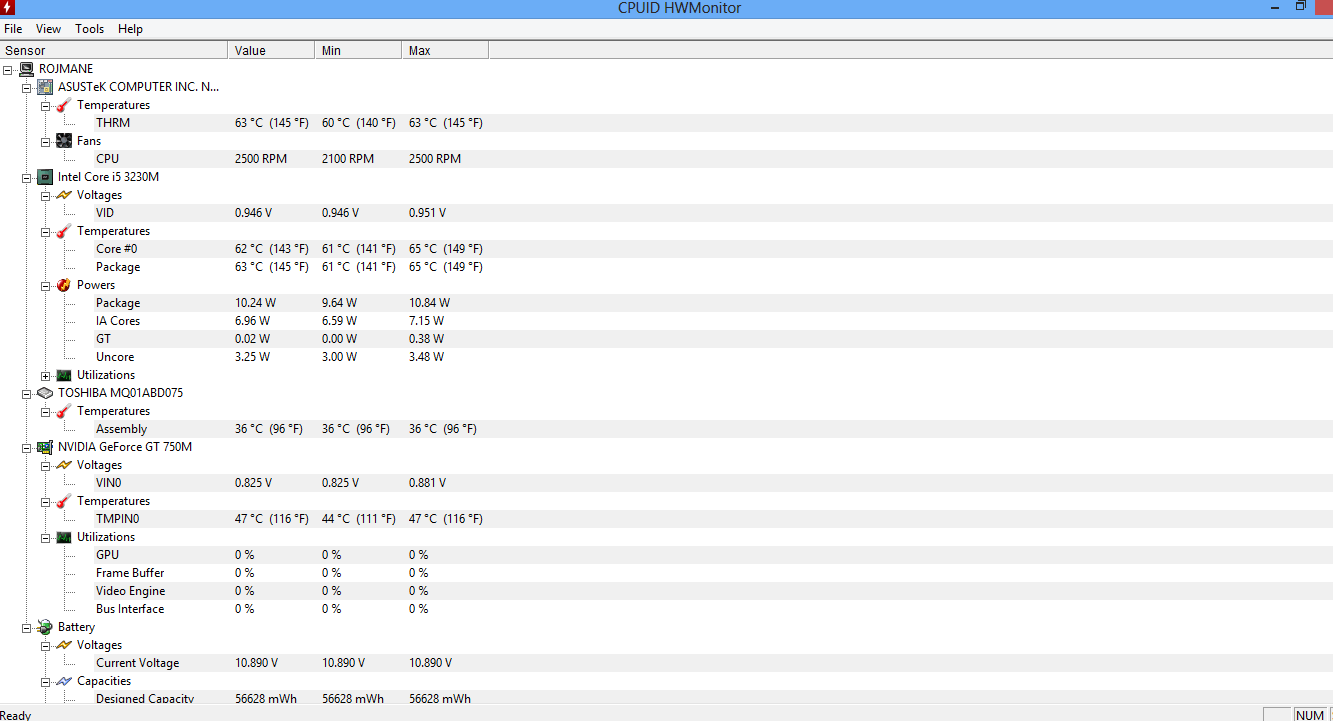1333x721 pixels.
Task: Click the ASUSTeK motherboard icon
Action: (x=45, y=87)
